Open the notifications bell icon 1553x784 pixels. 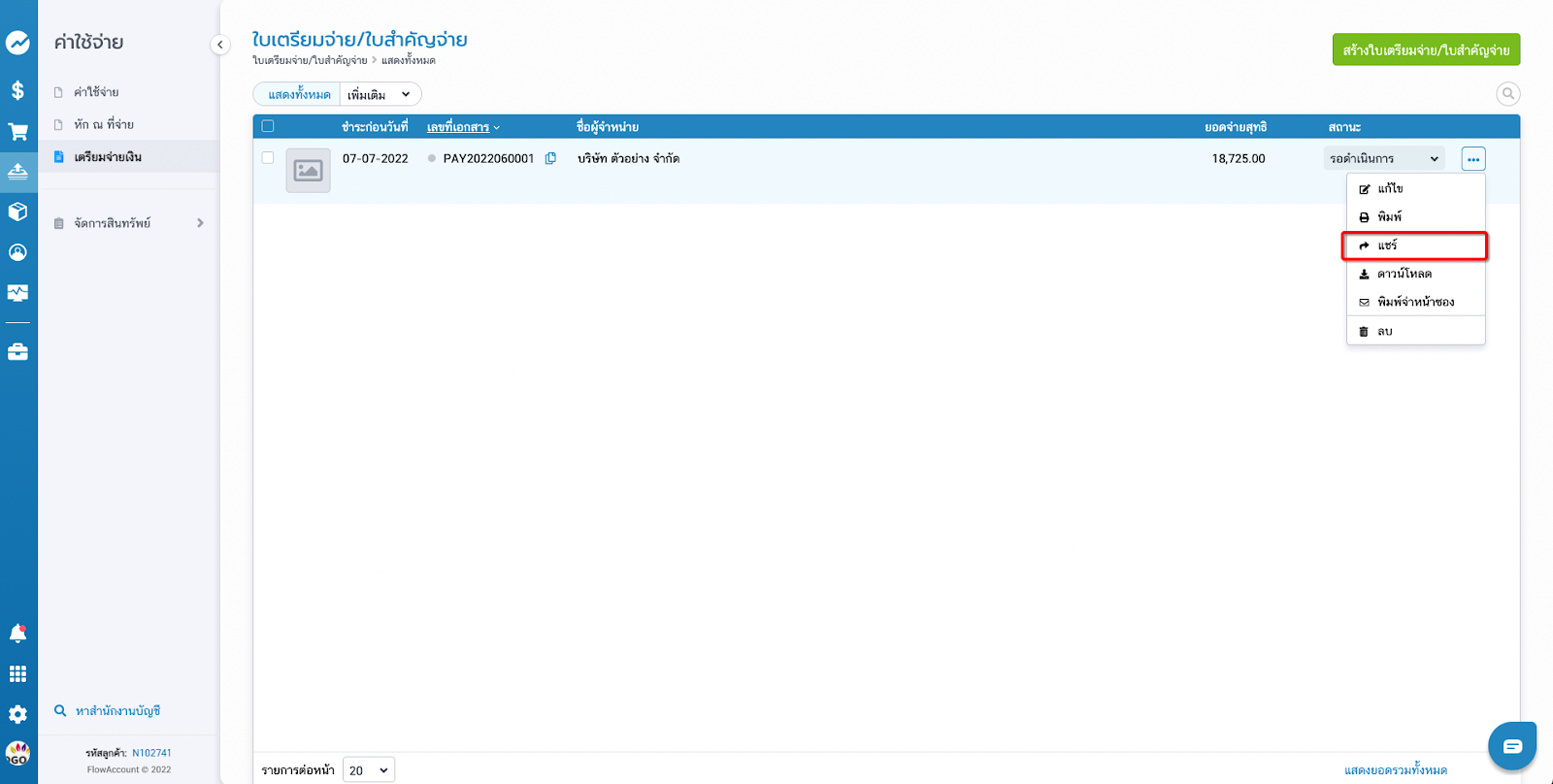17,634
